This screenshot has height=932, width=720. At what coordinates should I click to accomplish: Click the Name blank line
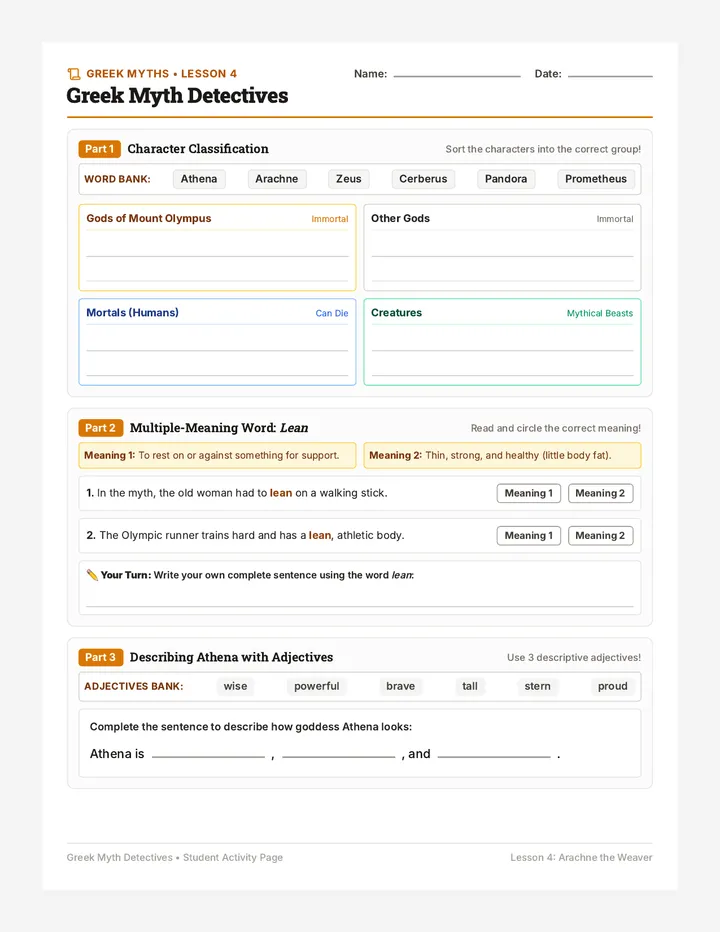pyautogui.click(x=457, y=75)
